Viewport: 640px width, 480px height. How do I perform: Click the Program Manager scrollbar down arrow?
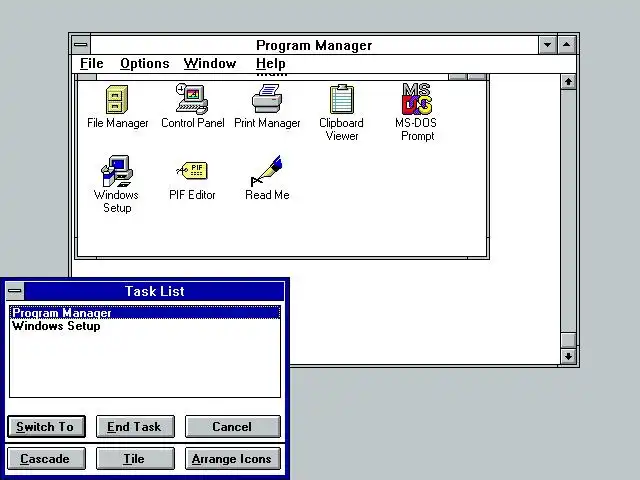(568, 356)
